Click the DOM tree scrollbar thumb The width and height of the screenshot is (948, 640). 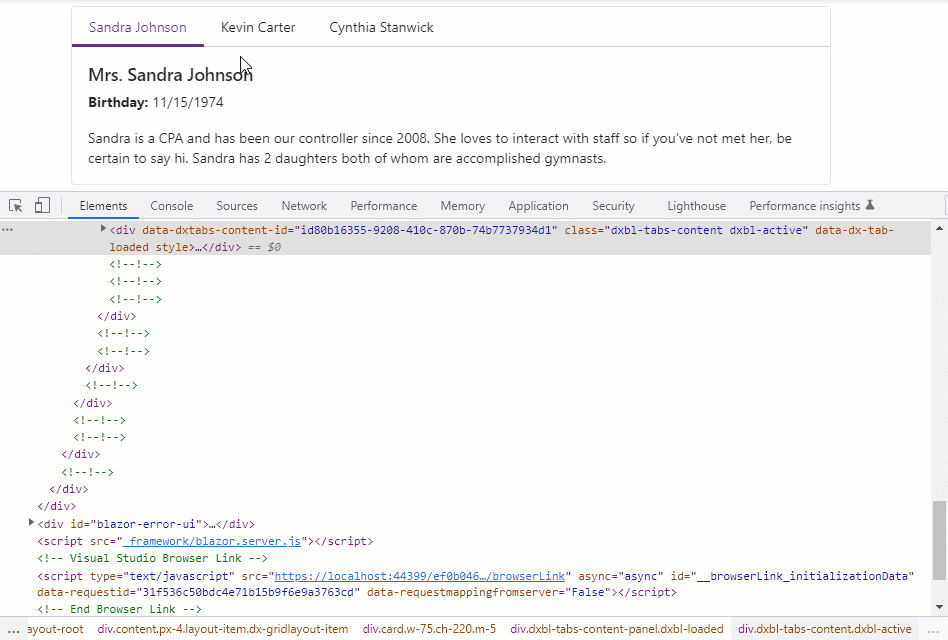coord(939,540)
